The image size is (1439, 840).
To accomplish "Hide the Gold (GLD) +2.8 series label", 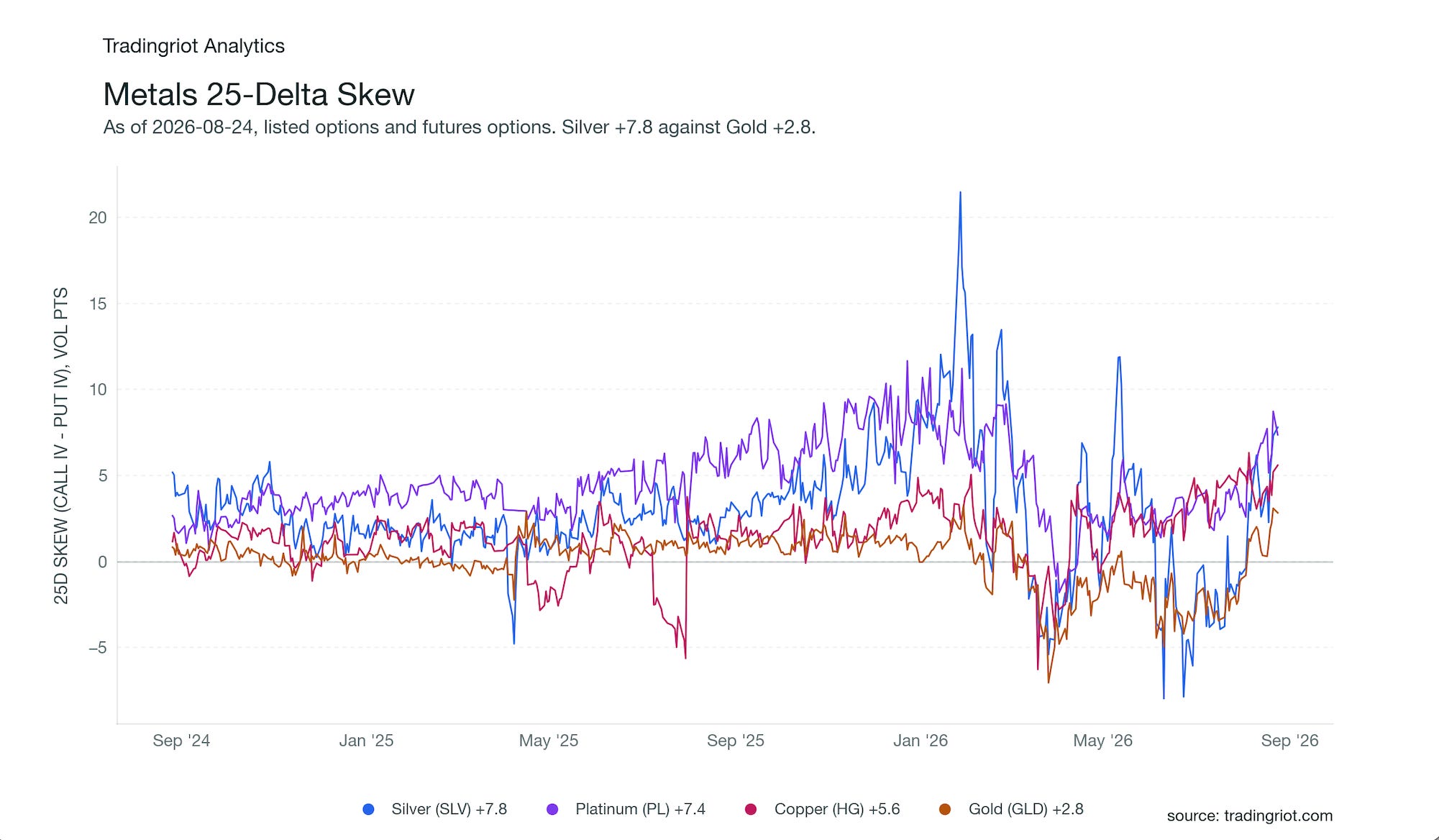I will coord(1025,809).
